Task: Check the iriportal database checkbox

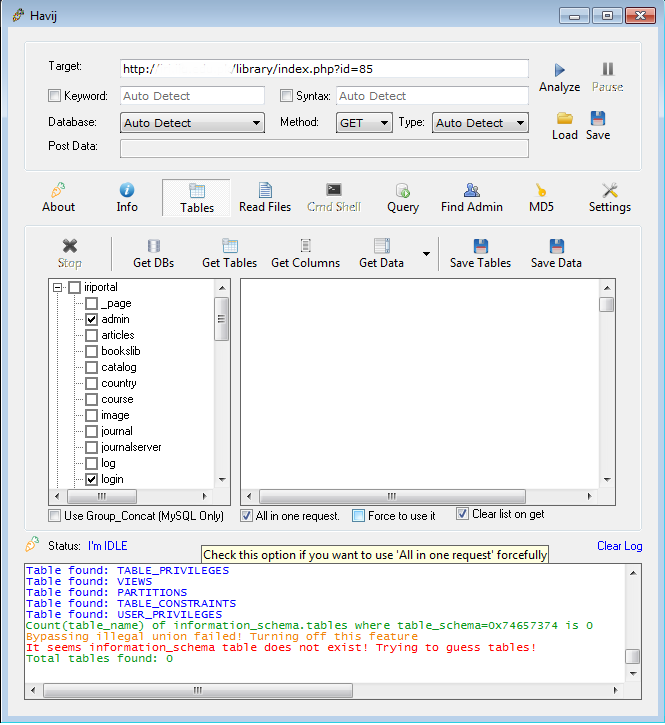Action: click(74, 288)
